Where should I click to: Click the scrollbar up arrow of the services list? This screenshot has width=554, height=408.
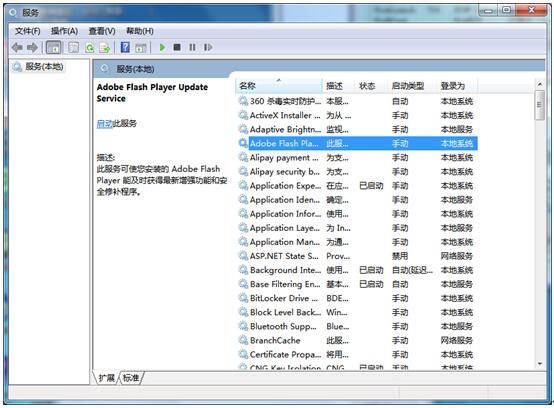point(540,84)
